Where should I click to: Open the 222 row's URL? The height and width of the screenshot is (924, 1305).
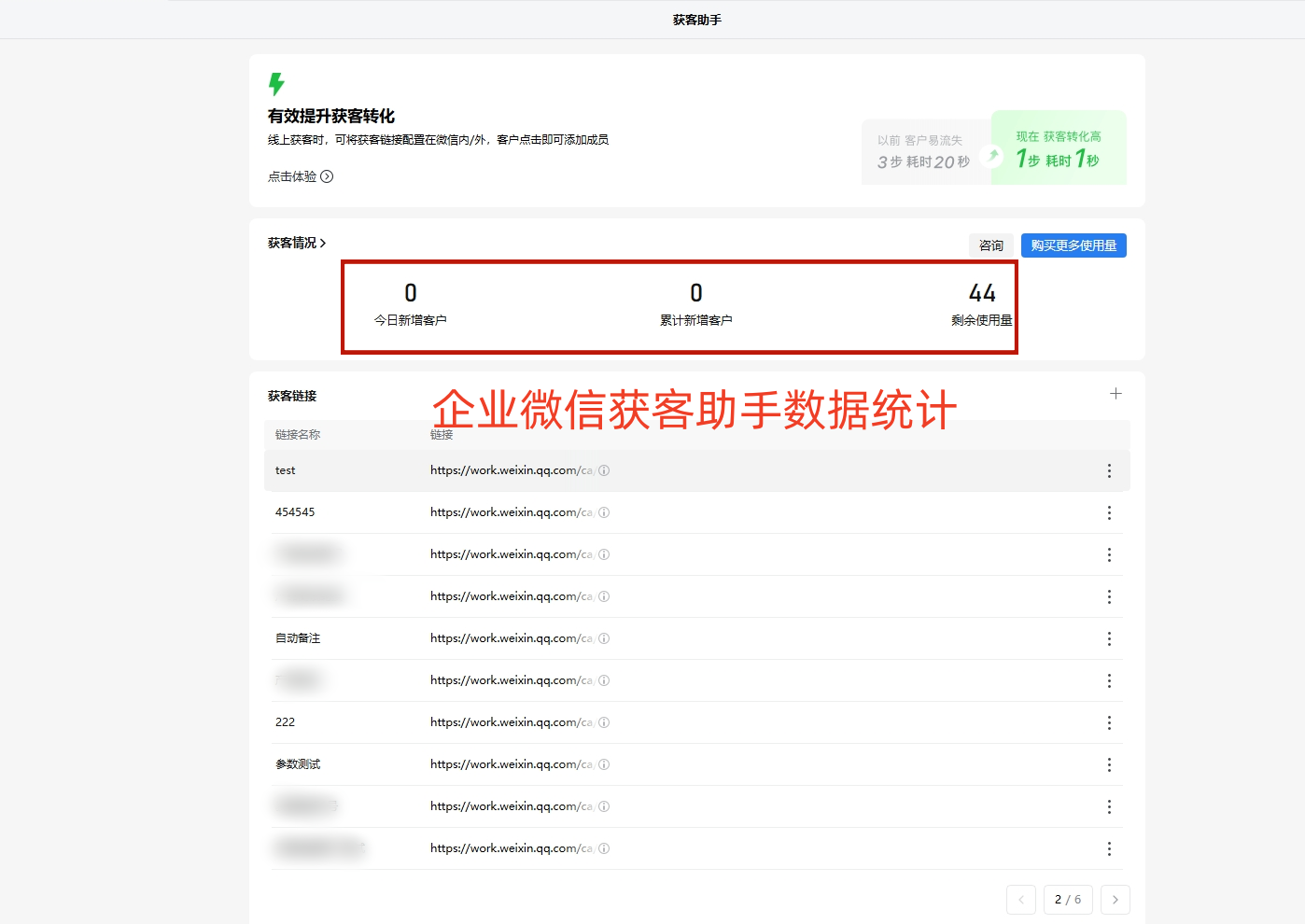click(512, 722)
